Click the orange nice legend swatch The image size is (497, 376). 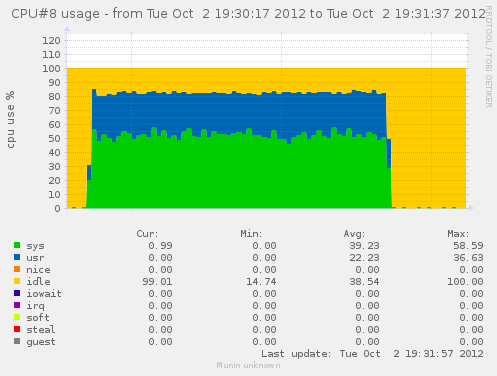click(x=17, y=269)
